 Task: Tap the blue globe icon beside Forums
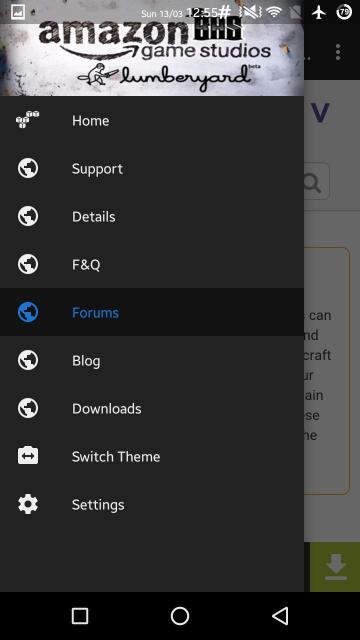(28, 312)
